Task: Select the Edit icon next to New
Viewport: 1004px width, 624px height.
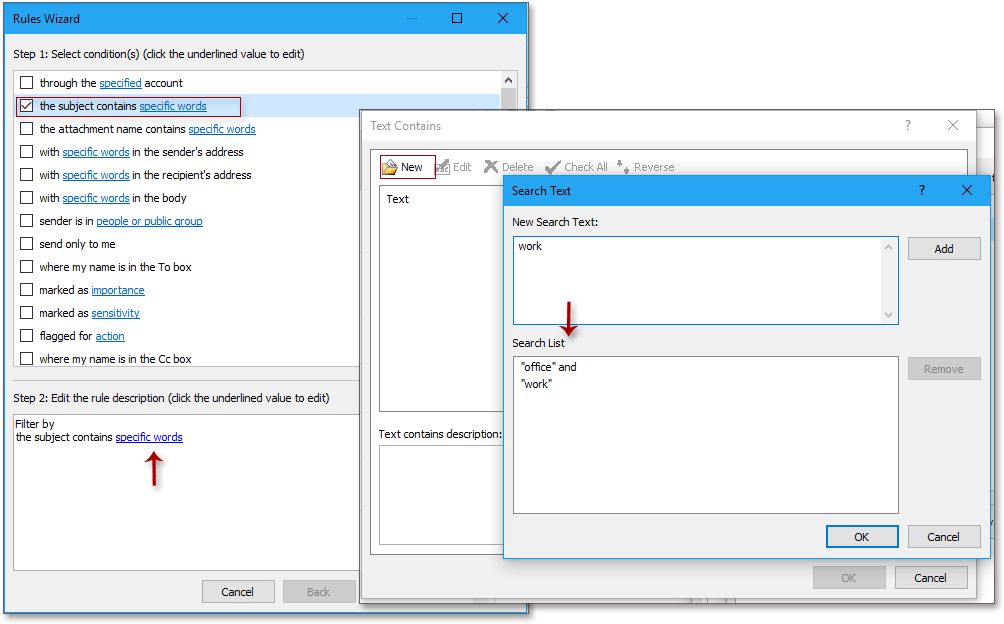Action: 443,166
